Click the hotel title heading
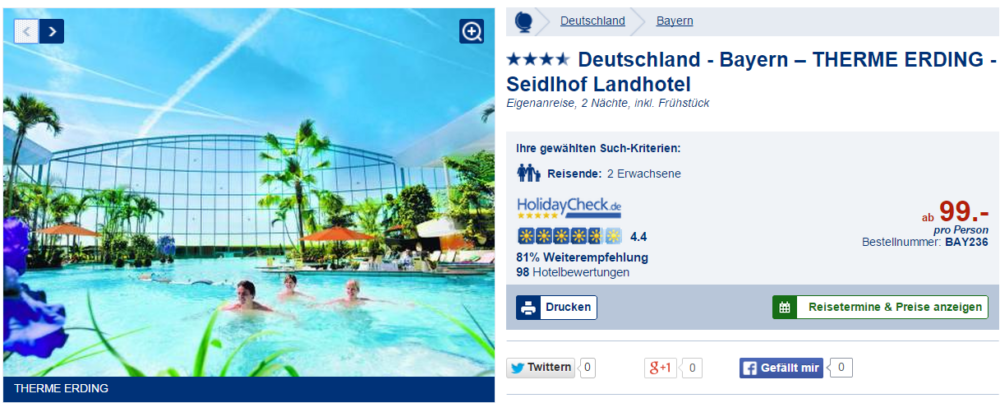This screenshot has width=1000, height=403. 751,71
